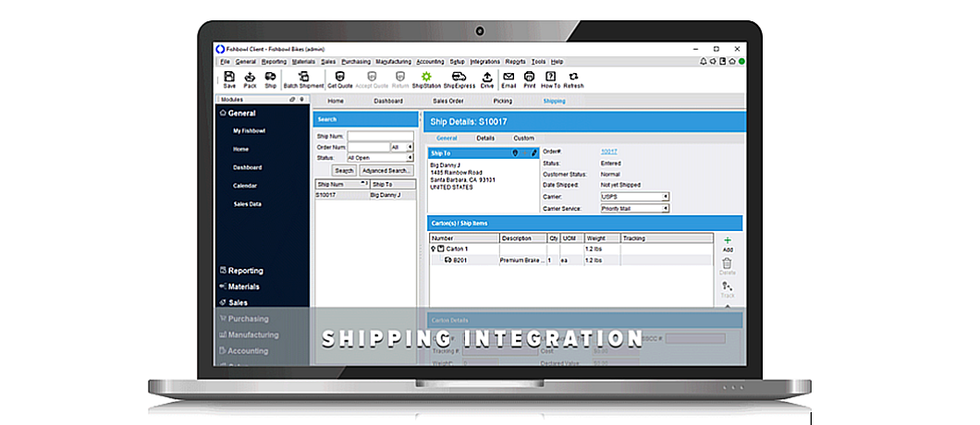This screenshot has height=425, width=980.
Task: Click the ShipExpress truck icon
Action: coord(458,78)
